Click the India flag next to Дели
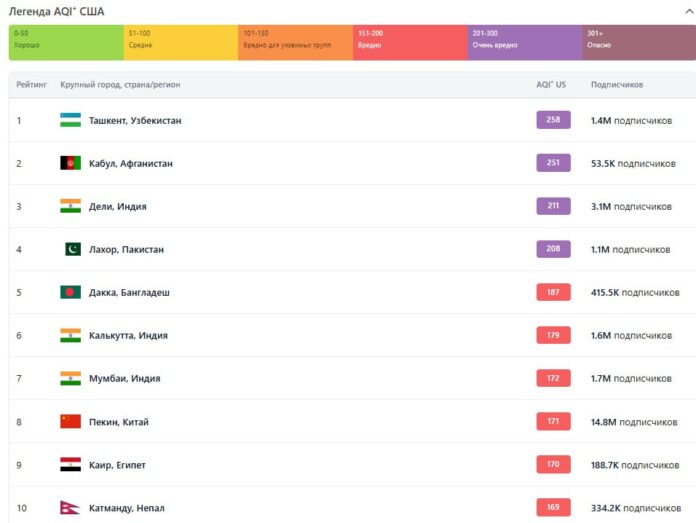 [x=70, y=206]
